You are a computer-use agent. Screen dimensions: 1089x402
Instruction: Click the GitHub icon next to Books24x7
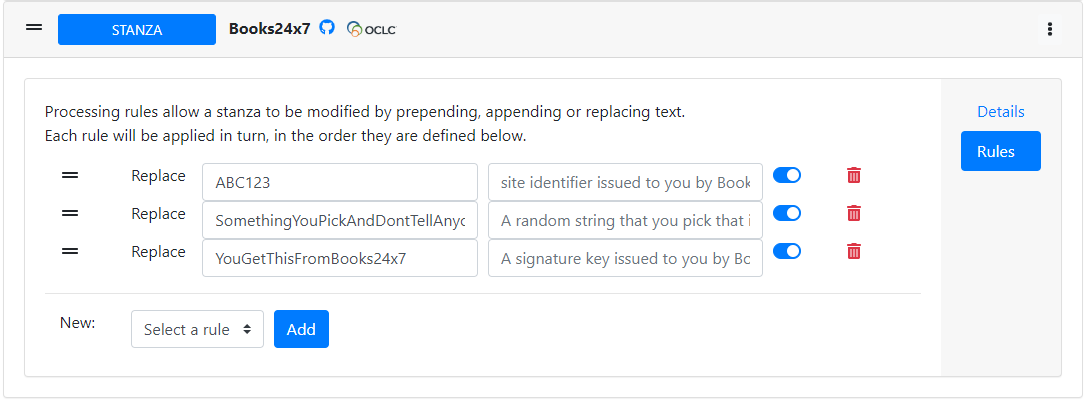[327, 28]
